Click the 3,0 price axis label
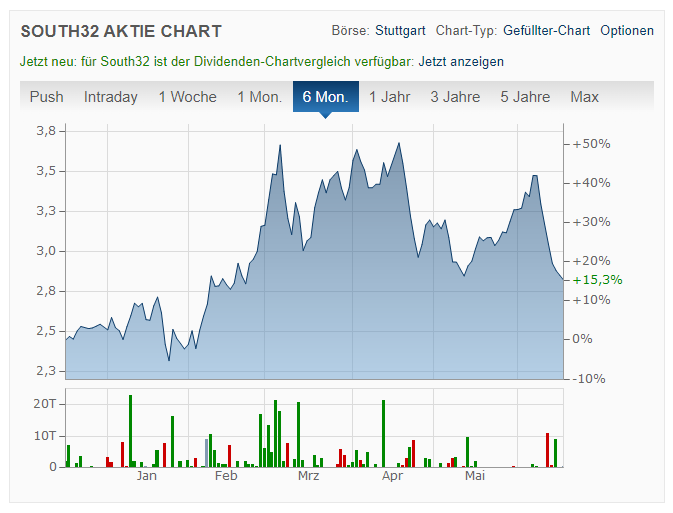This screenshot has width=673, height=513. pyautogui.click(x=46, y=251)
